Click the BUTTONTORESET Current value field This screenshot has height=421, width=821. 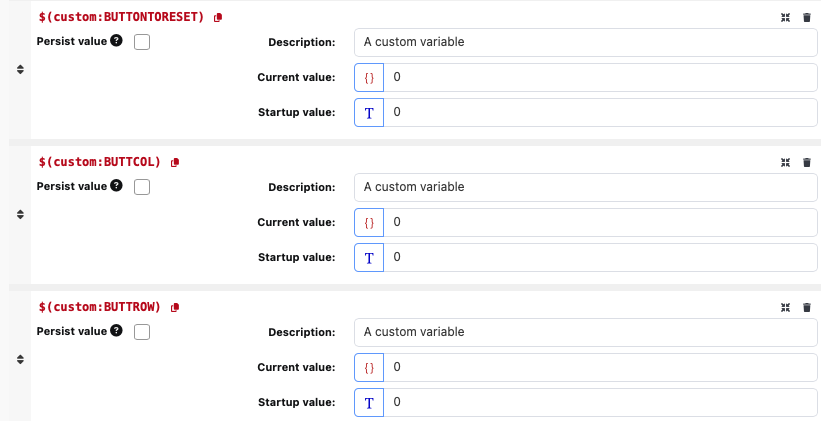[x=600, y=77]
